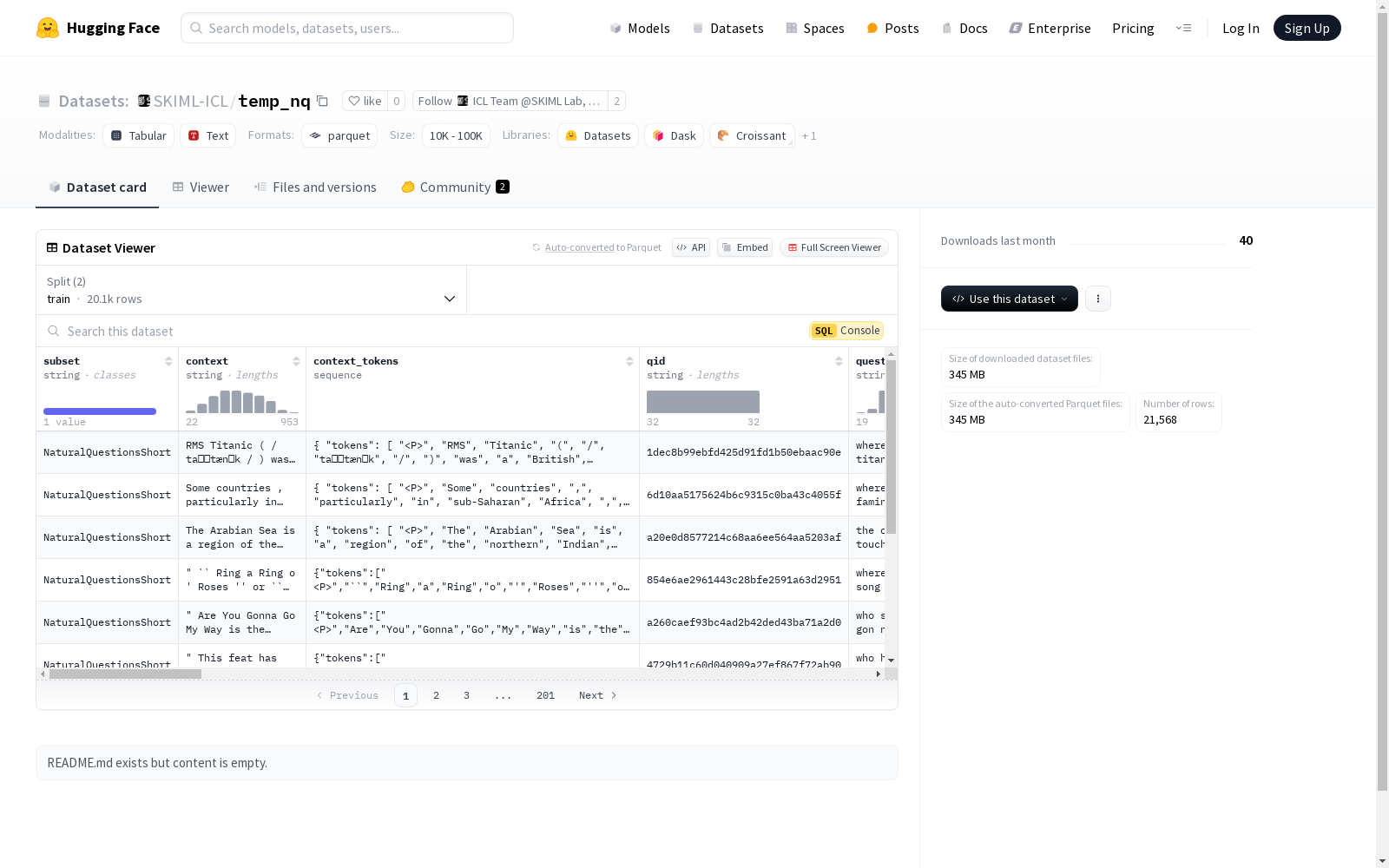Expand the Split train dropdown
The image size is (1389, 868).
pos(252,290)
